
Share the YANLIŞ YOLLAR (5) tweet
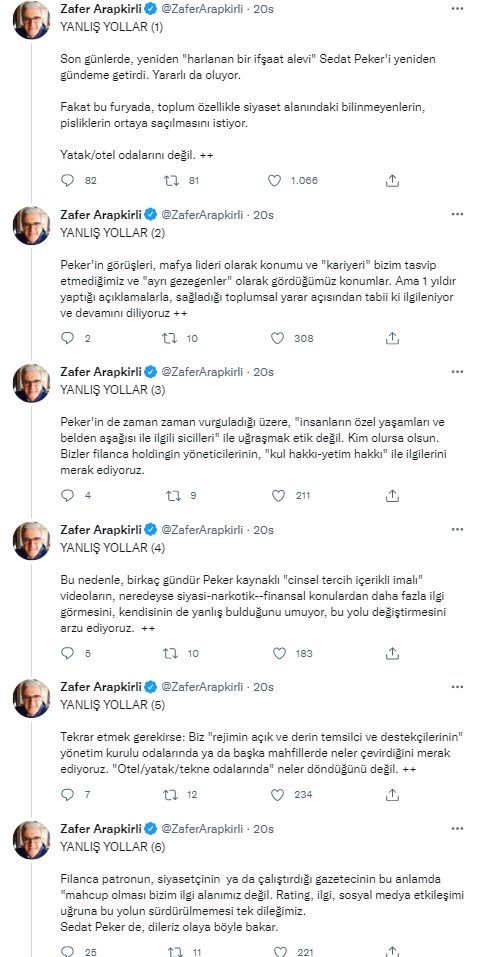[393, 794]
